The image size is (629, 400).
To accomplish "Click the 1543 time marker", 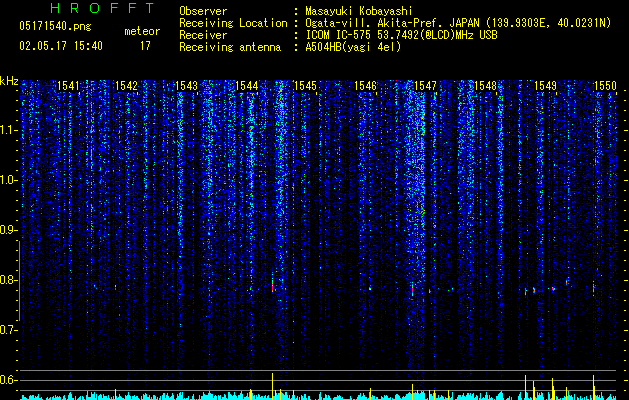I will click(x=187, y=86).
